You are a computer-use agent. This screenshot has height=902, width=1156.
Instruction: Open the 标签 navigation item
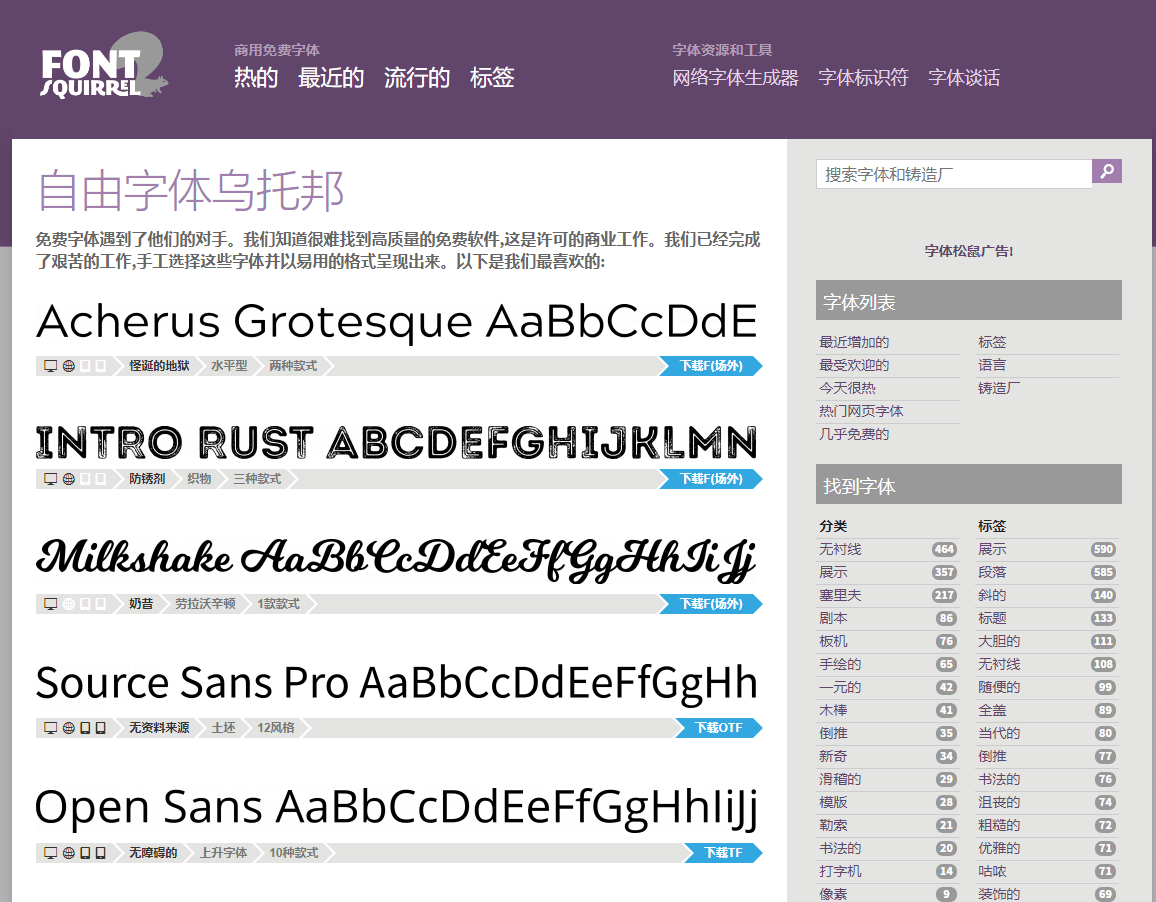click(x=492, y=77)
